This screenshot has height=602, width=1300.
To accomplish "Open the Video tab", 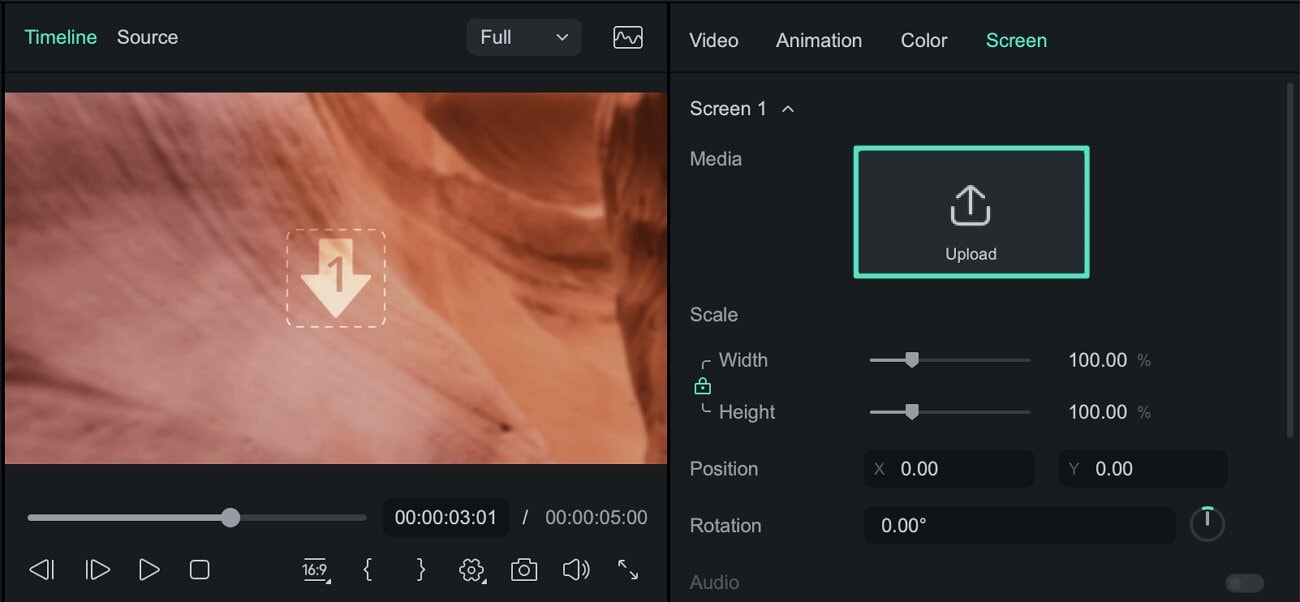I will [x=714, y=41].
